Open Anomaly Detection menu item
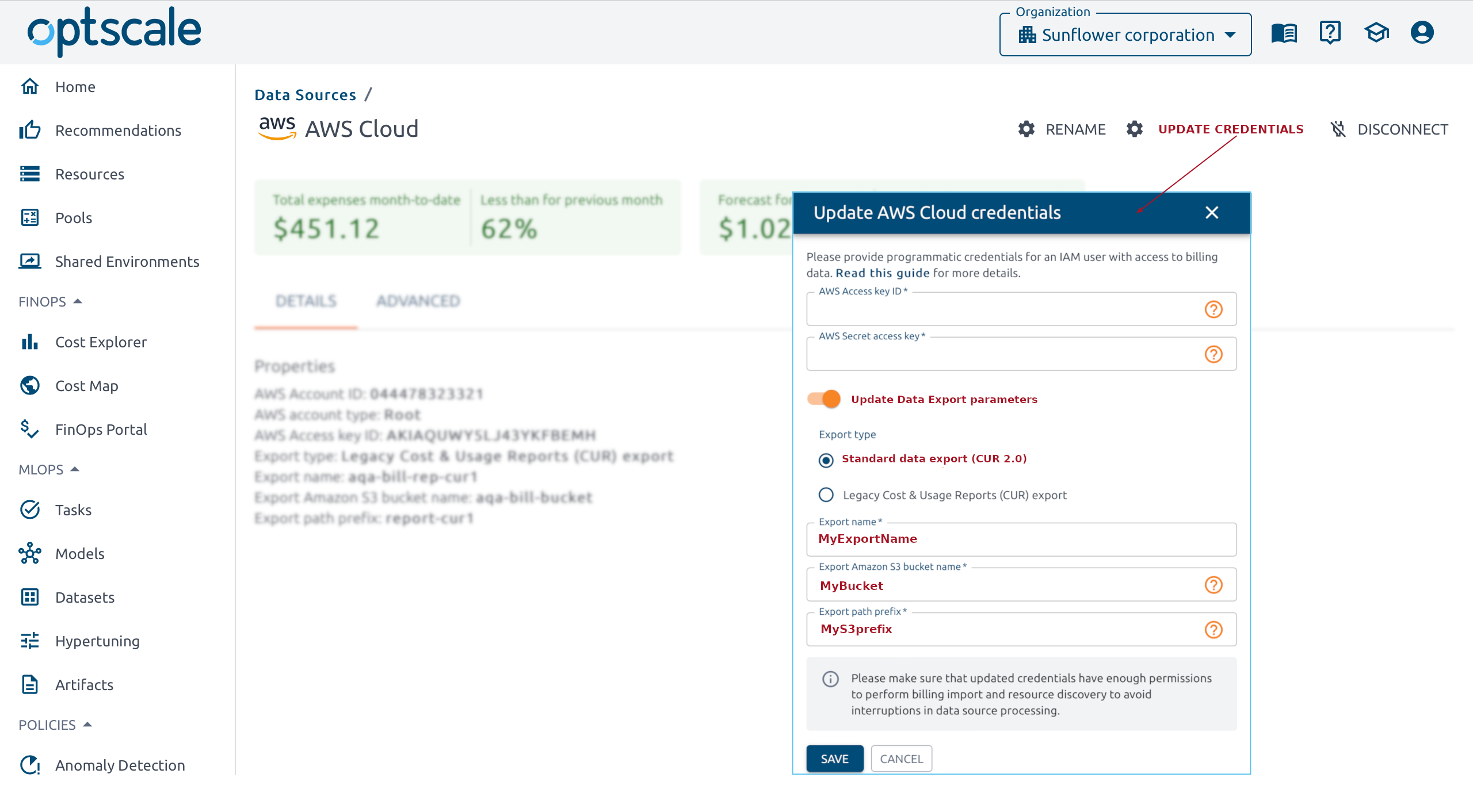The width and height of the screenshot is (1473, 812). (120, 765)
